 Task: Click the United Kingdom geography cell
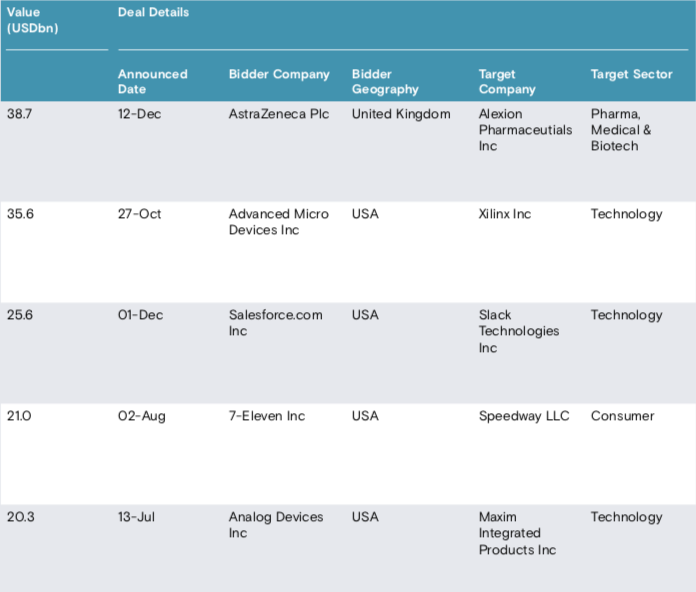pos(401,114)
